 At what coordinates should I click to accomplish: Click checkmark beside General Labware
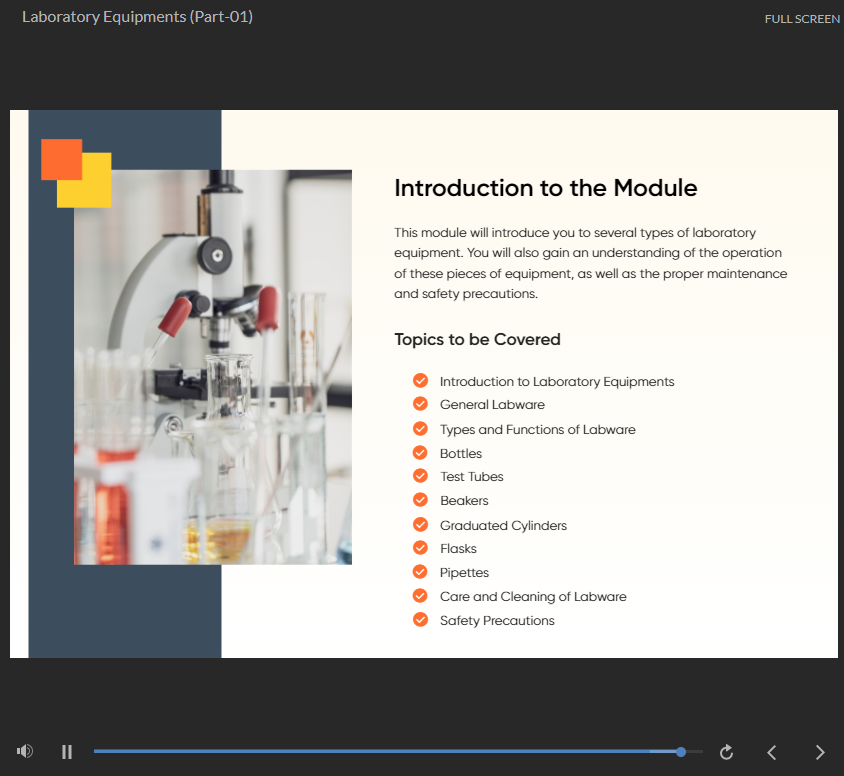pyautogui.click(x=420, y=404)
